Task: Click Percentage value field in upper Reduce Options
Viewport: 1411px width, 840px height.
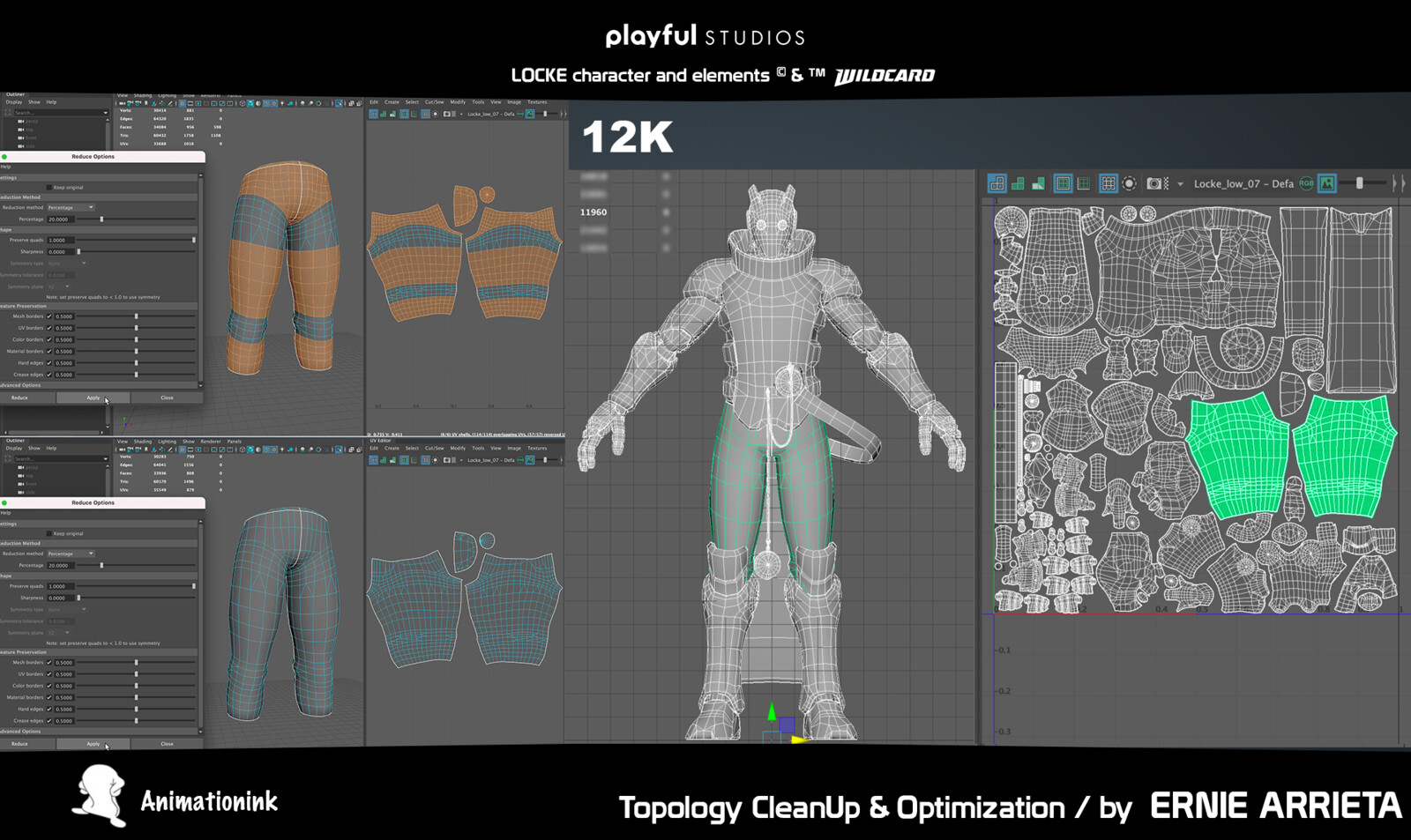Action: click(x=61, y=219)
